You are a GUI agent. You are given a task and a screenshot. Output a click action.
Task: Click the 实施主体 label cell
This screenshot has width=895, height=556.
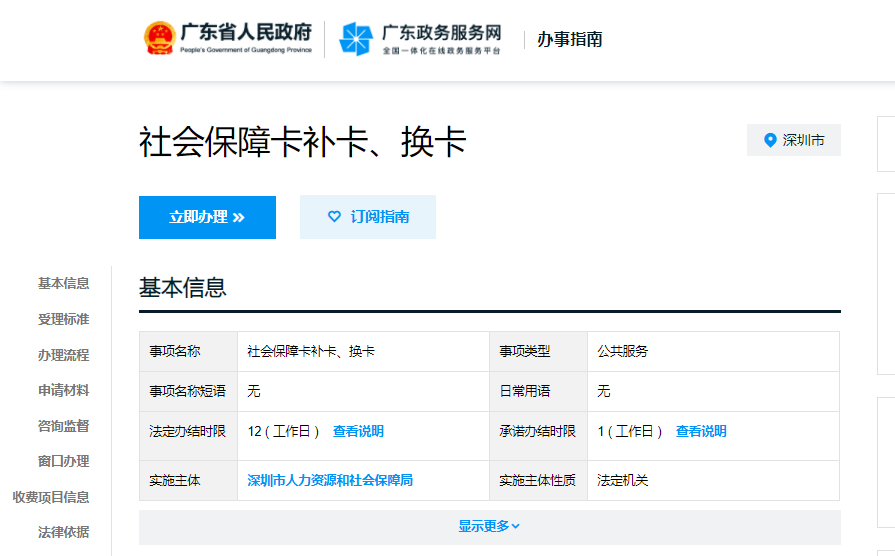coord(188,481)
